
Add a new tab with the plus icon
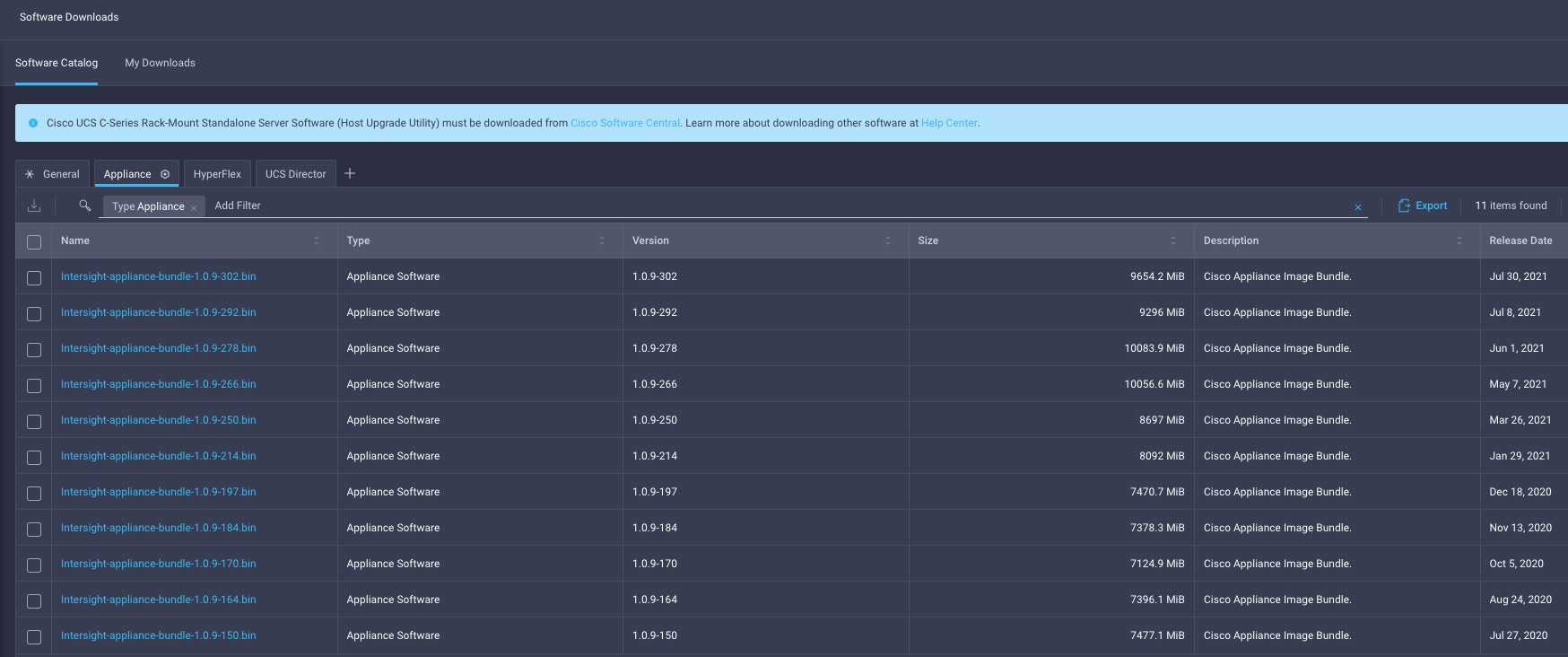pyautogui.click(x=350, y=173)
